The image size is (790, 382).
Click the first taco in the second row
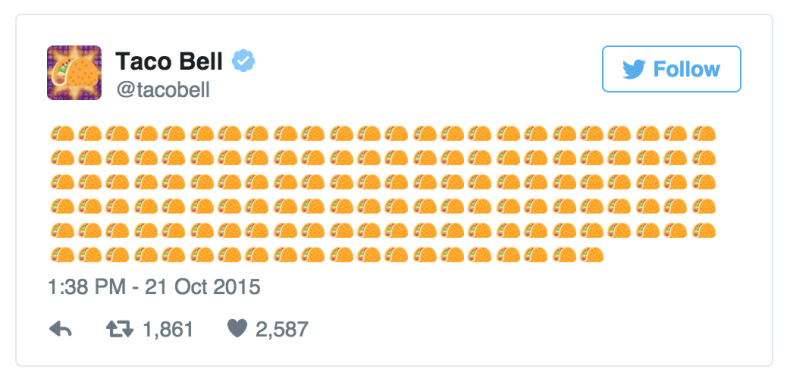63,158
